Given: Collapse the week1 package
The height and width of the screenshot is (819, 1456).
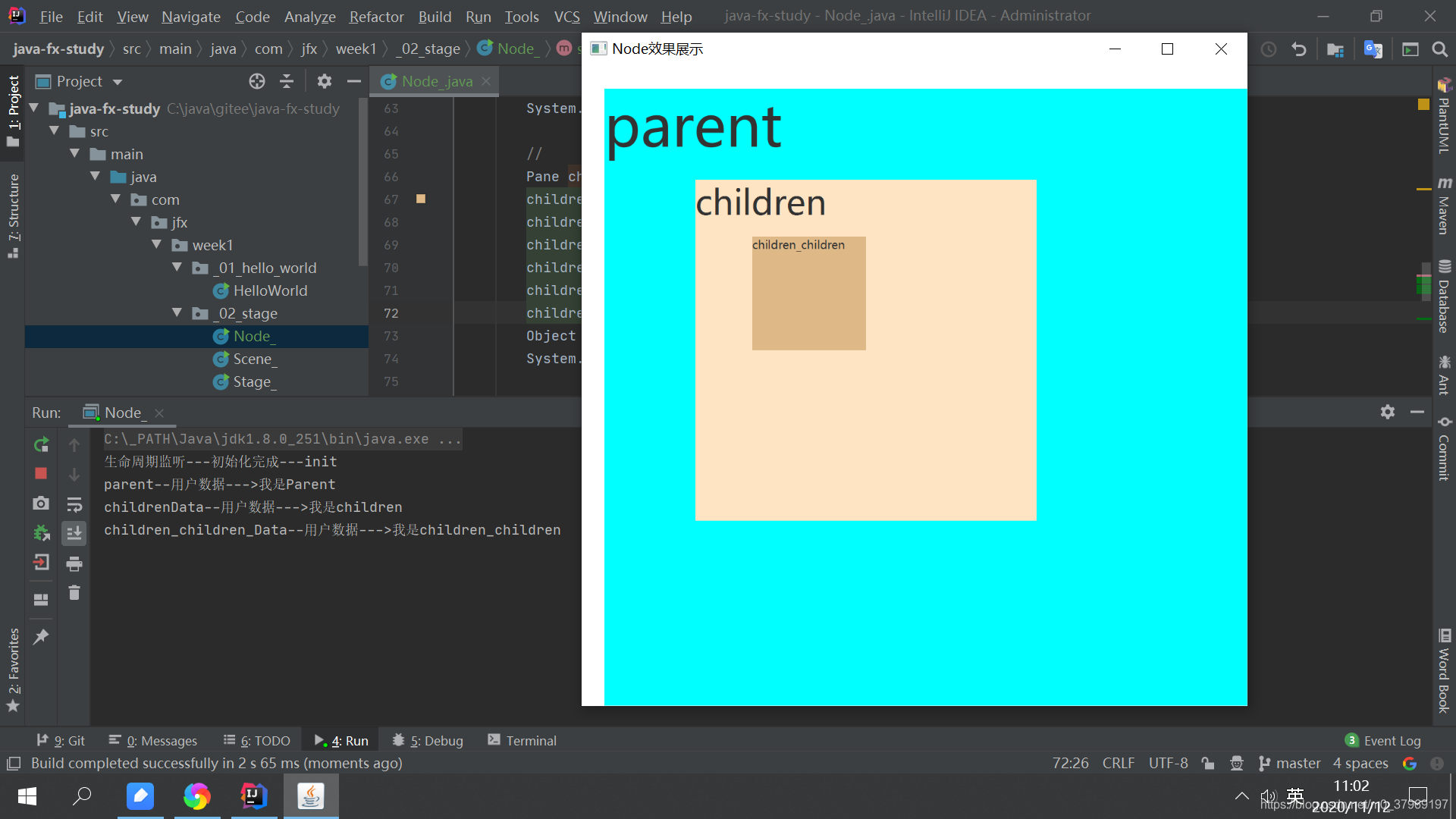Looking at the screenshot, I should pyautogui.click(x=157, y=245).
